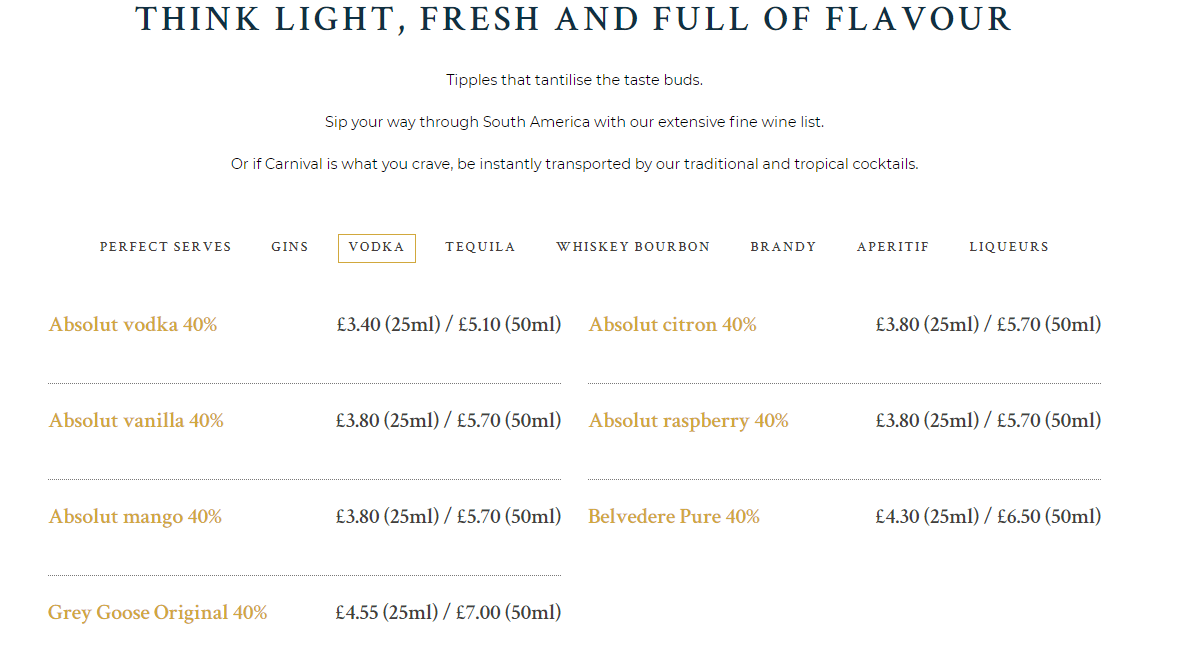The image size is (1184, 671).
Task: Switch to the Tequila tab
Action: (x=480, y=248)
